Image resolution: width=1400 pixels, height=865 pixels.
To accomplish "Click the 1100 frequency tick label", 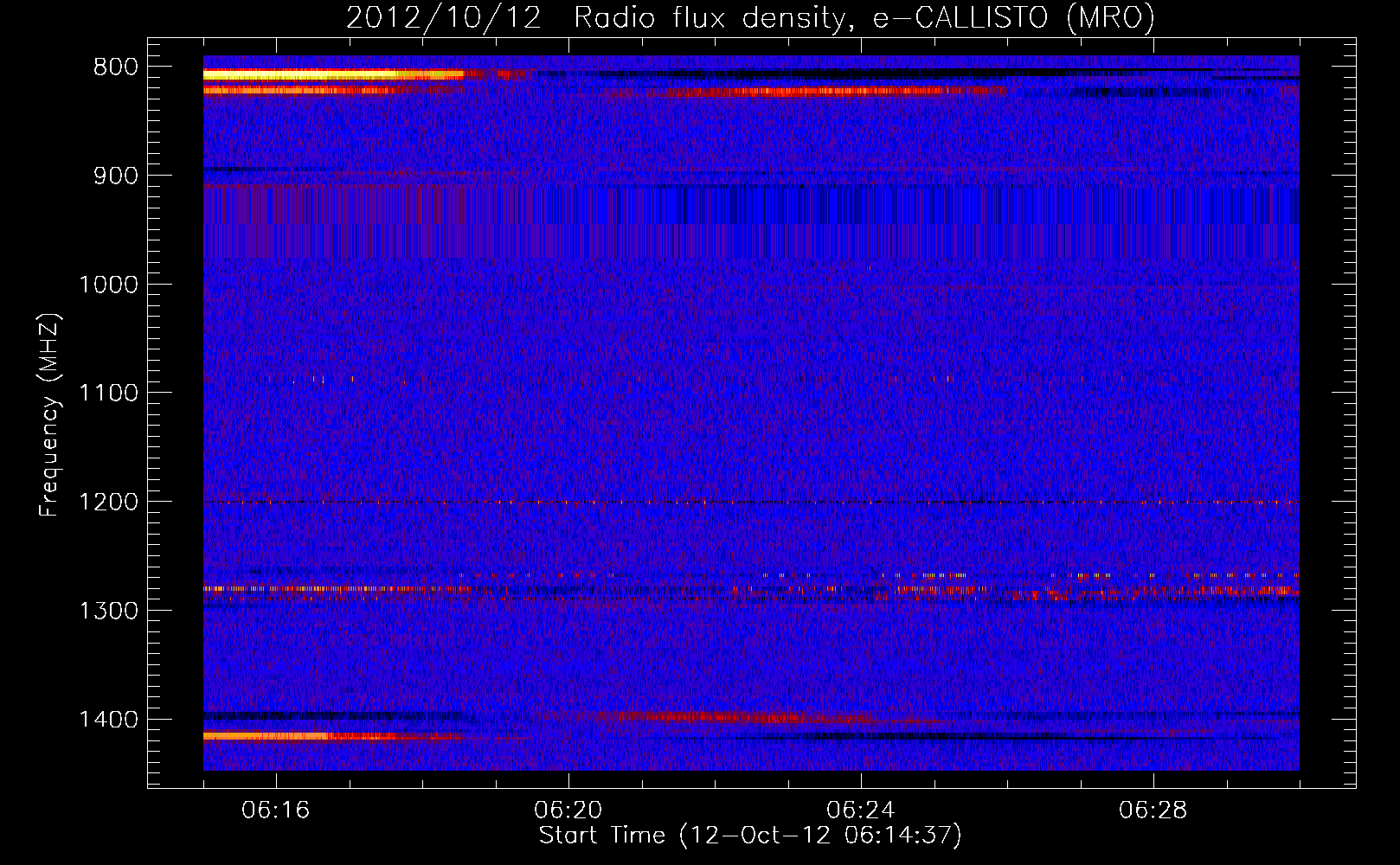I will 108,394.
